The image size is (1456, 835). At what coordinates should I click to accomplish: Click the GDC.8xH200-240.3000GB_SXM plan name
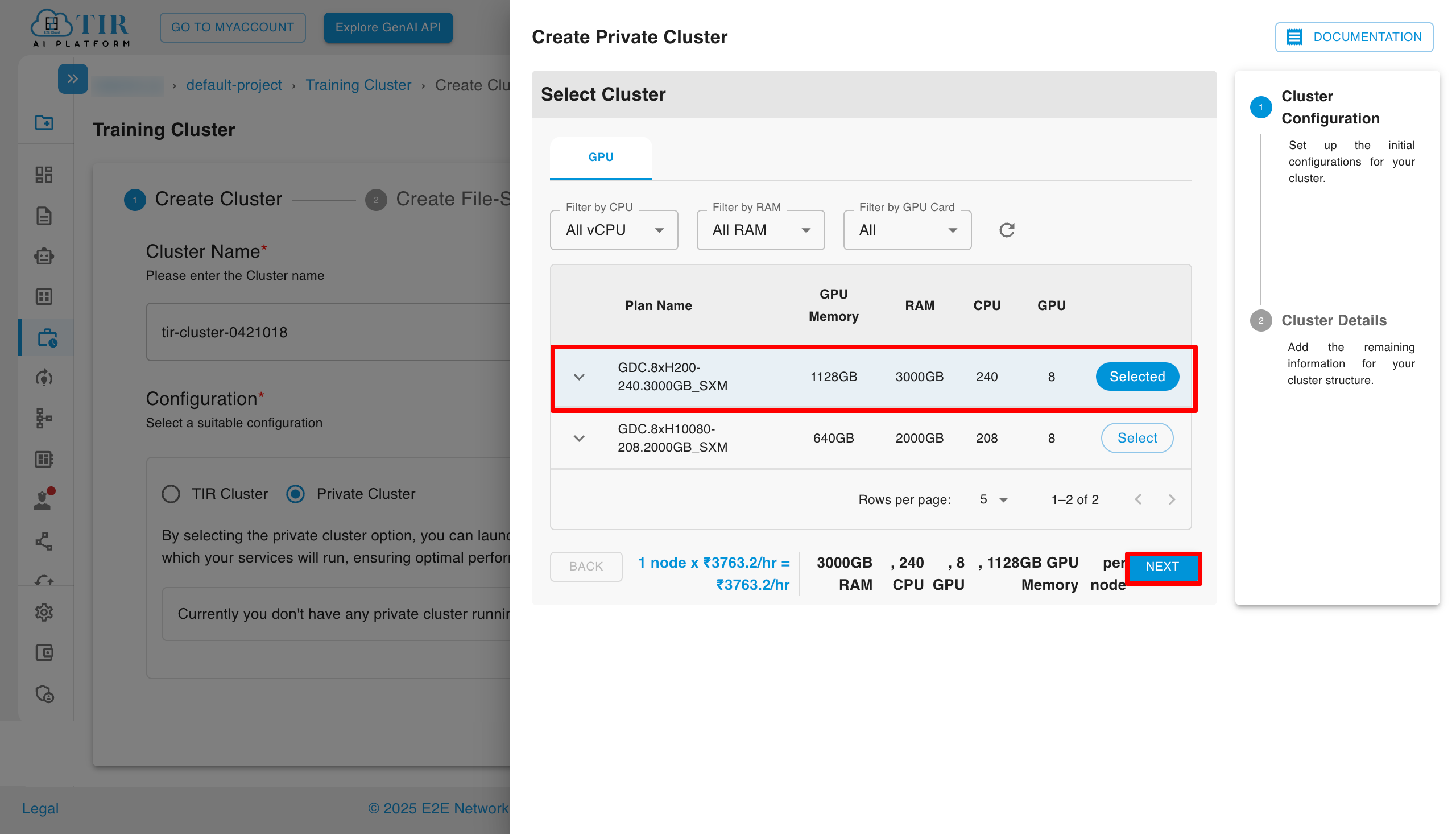[x=672, y=377]
